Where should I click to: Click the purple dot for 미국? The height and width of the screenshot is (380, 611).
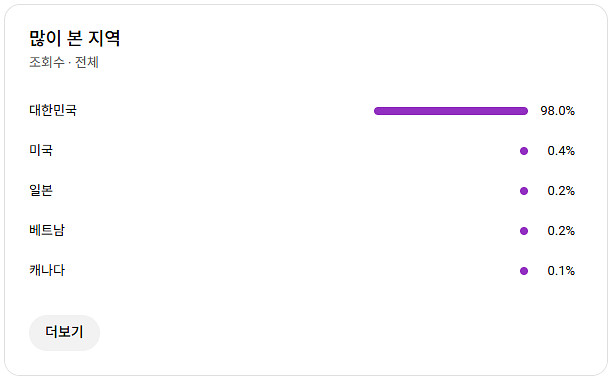pos(524,151)
